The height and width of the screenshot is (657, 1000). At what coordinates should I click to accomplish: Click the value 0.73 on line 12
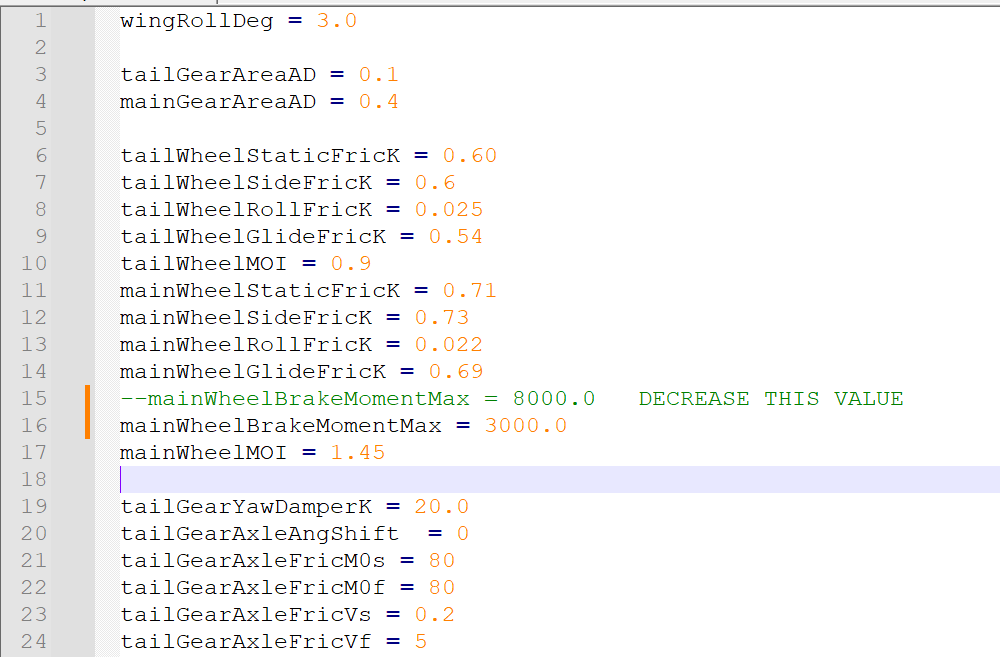click(442, 317)
